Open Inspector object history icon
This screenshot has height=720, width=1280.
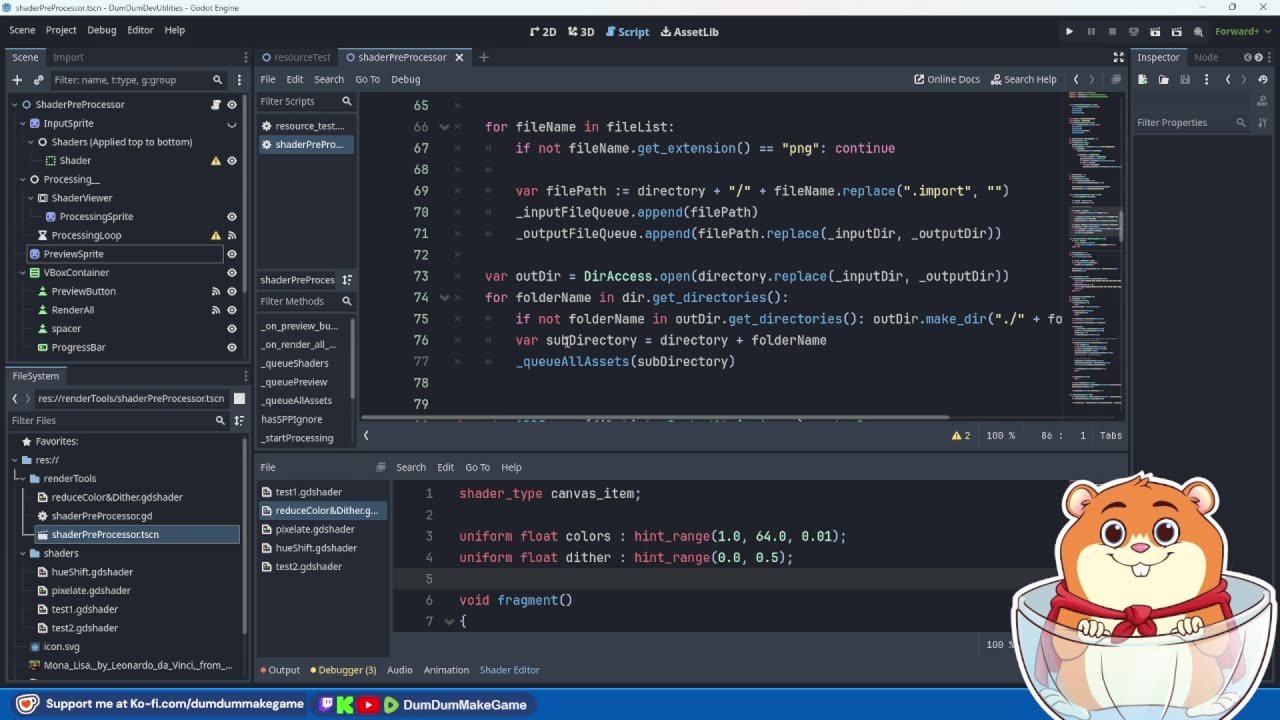1263,80
